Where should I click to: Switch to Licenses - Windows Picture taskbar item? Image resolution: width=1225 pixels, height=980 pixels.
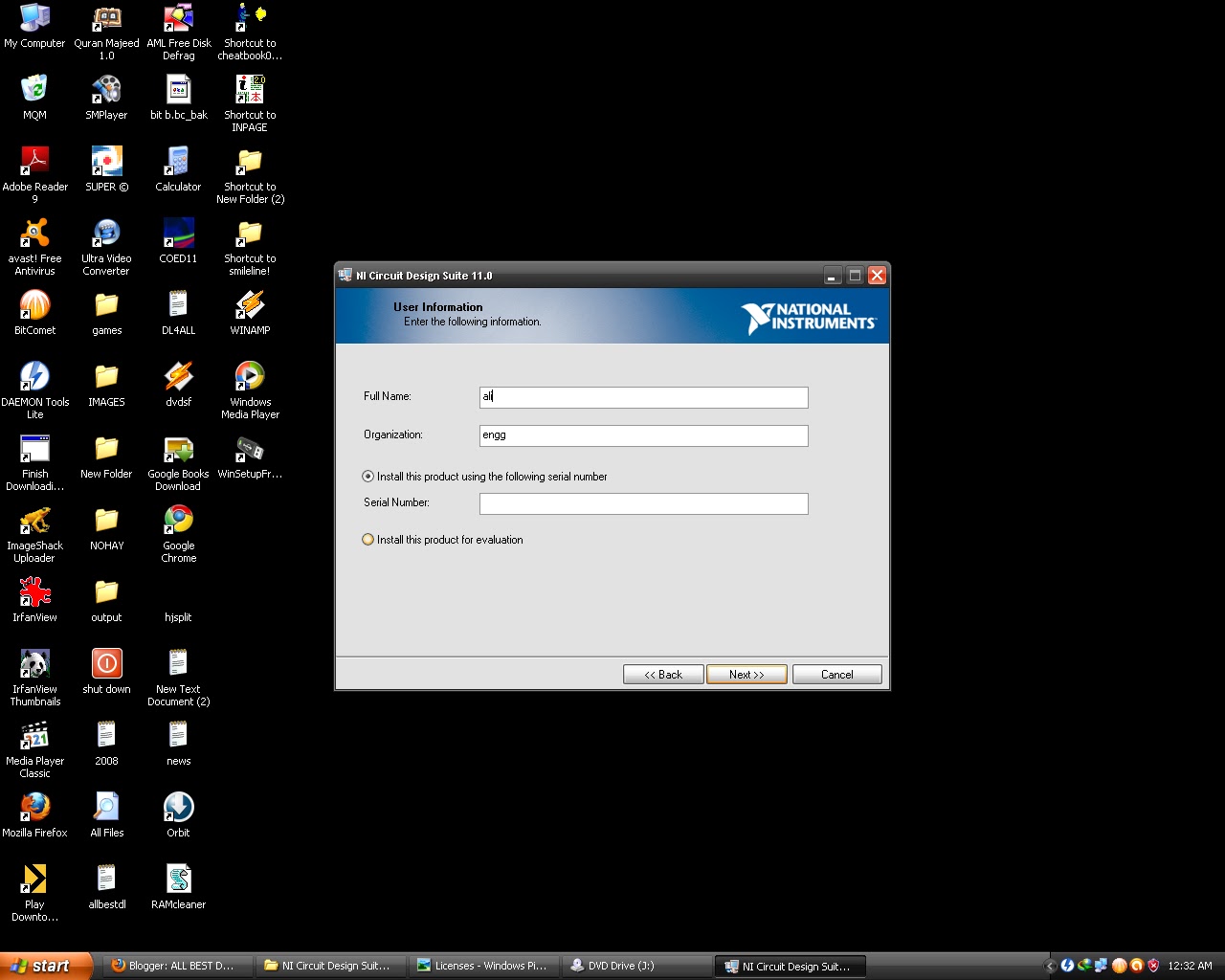(484, 966)
